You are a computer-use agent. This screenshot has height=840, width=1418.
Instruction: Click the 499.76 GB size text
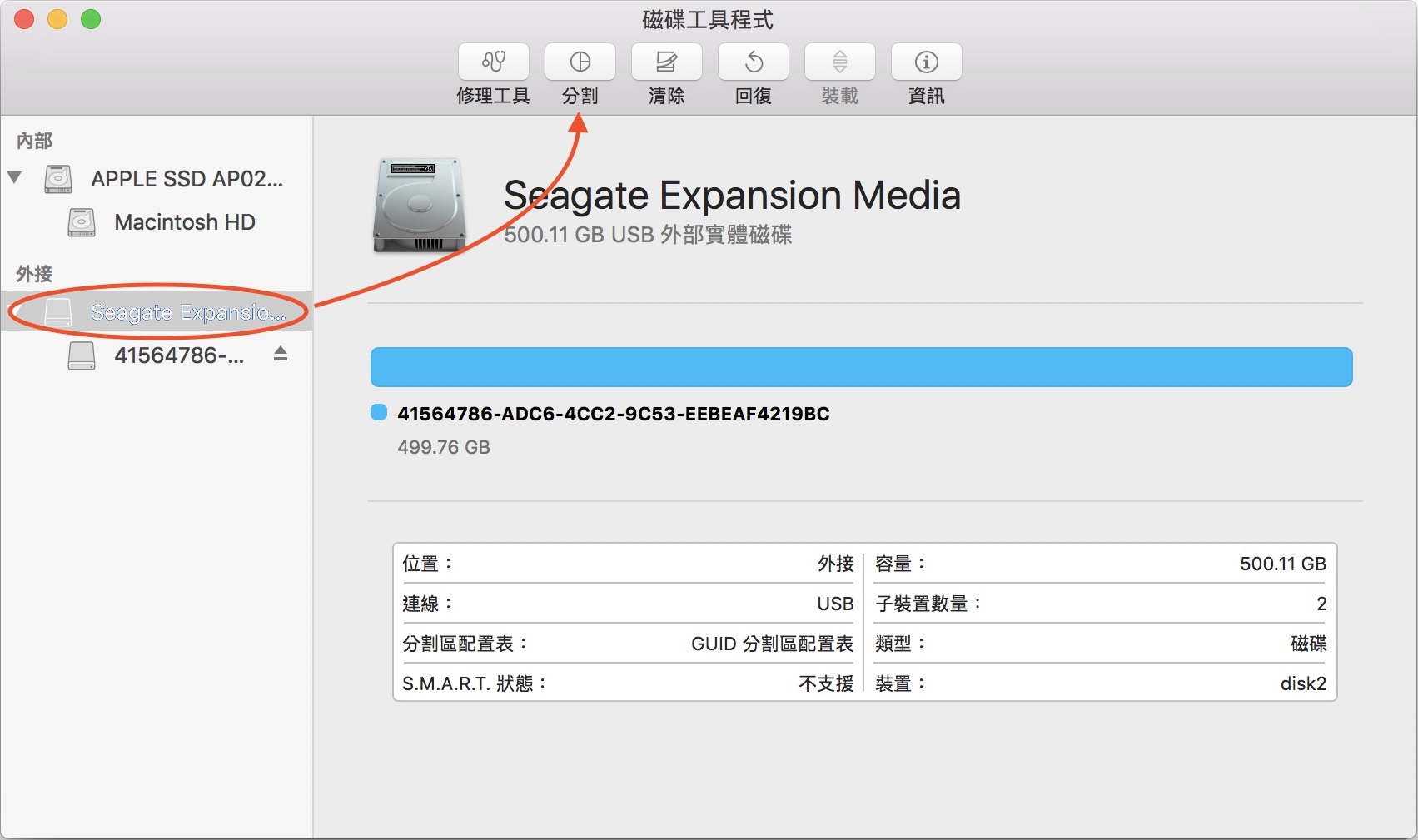pos(444,447)
